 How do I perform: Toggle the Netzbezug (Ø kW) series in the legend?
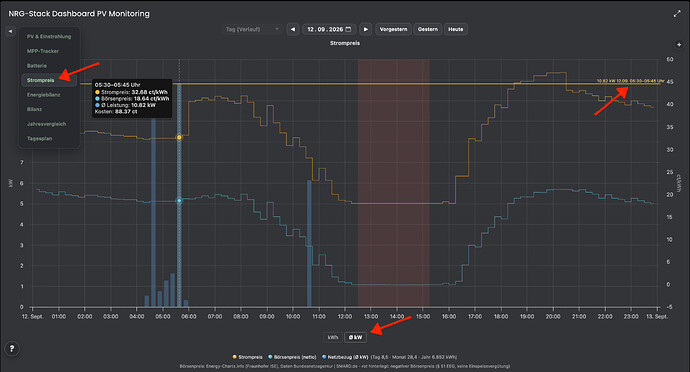[345, 357]
